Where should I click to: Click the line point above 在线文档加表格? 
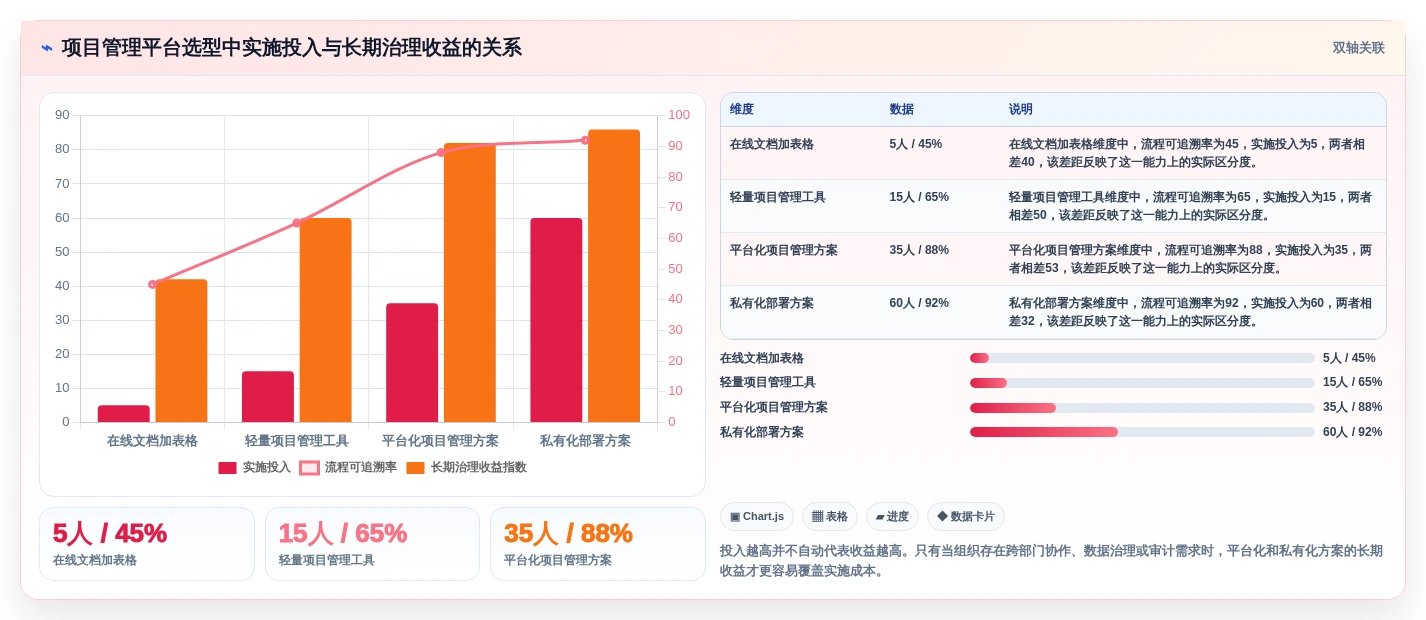point(152,284)
